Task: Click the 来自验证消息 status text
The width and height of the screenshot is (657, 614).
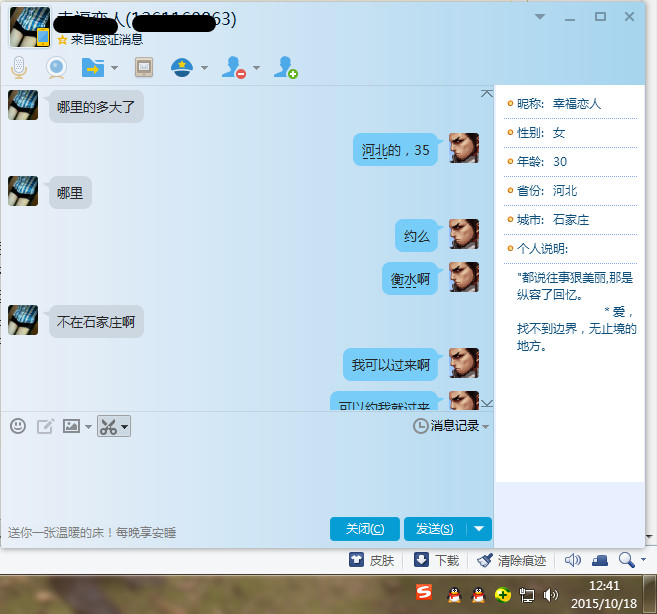Action: pos(107,39)
